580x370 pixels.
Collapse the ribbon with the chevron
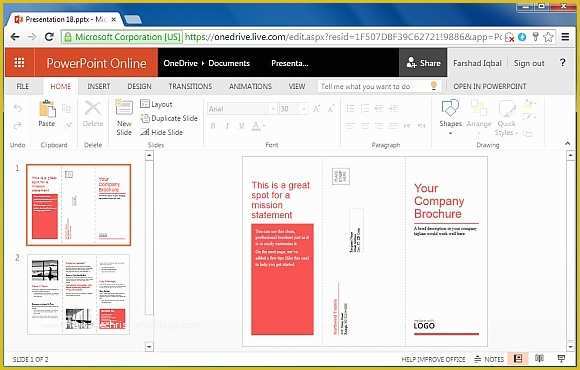[x=567, y=143]
